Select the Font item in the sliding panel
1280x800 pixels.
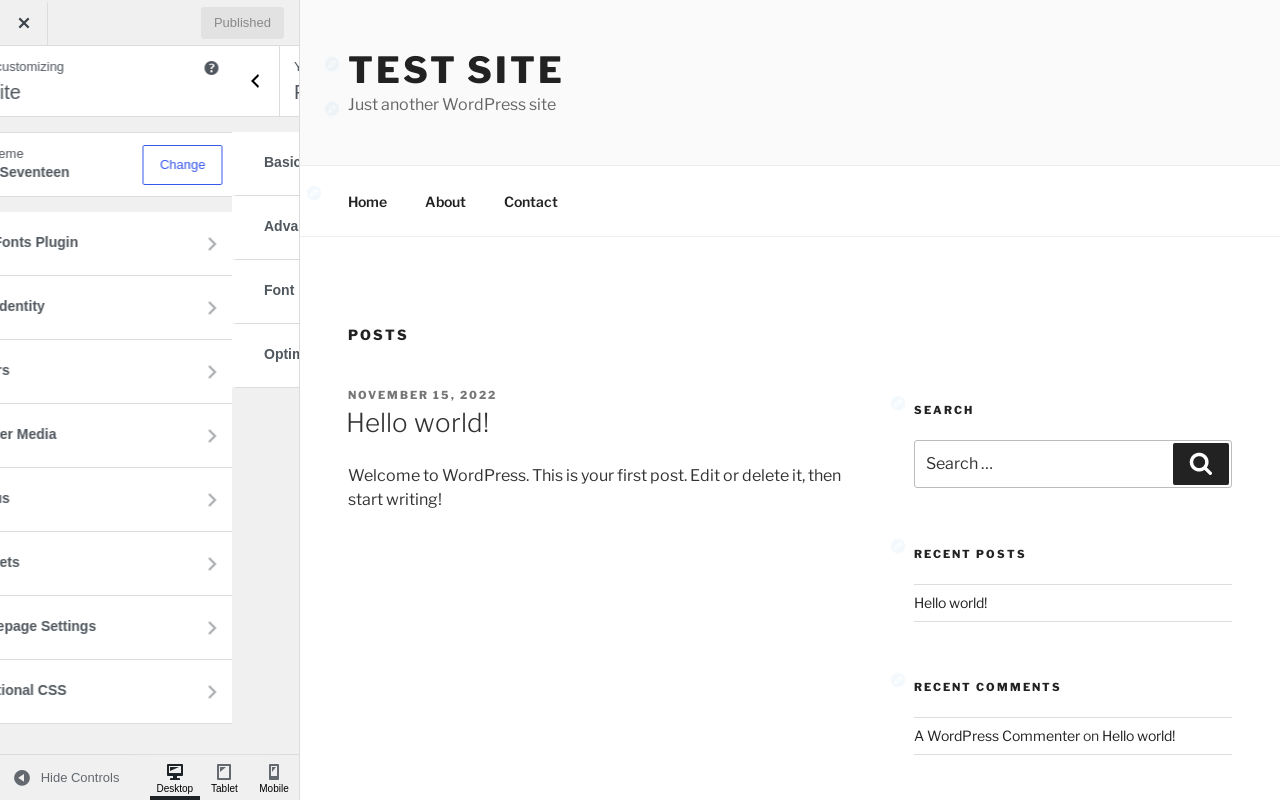tap(266, 291)
